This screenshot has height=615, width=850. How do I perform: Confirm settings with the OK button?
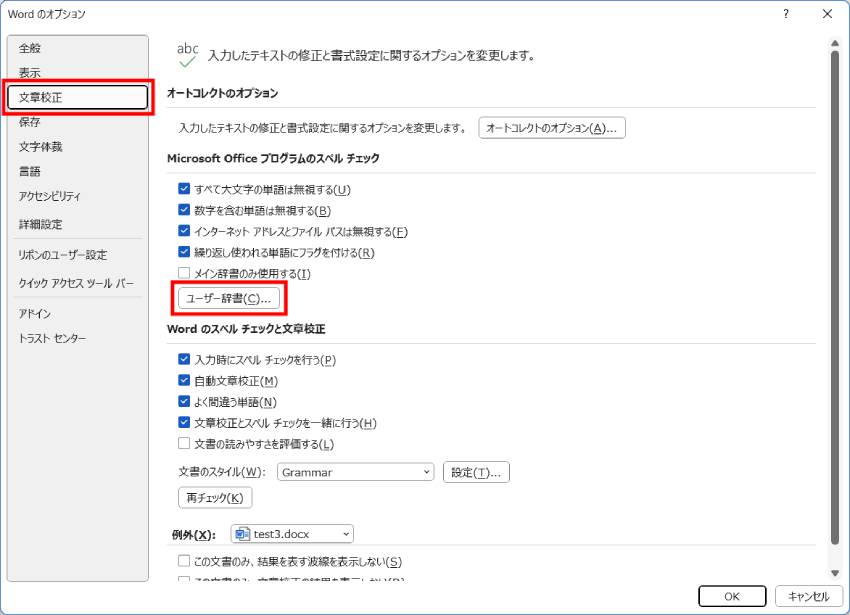point(731,596)
